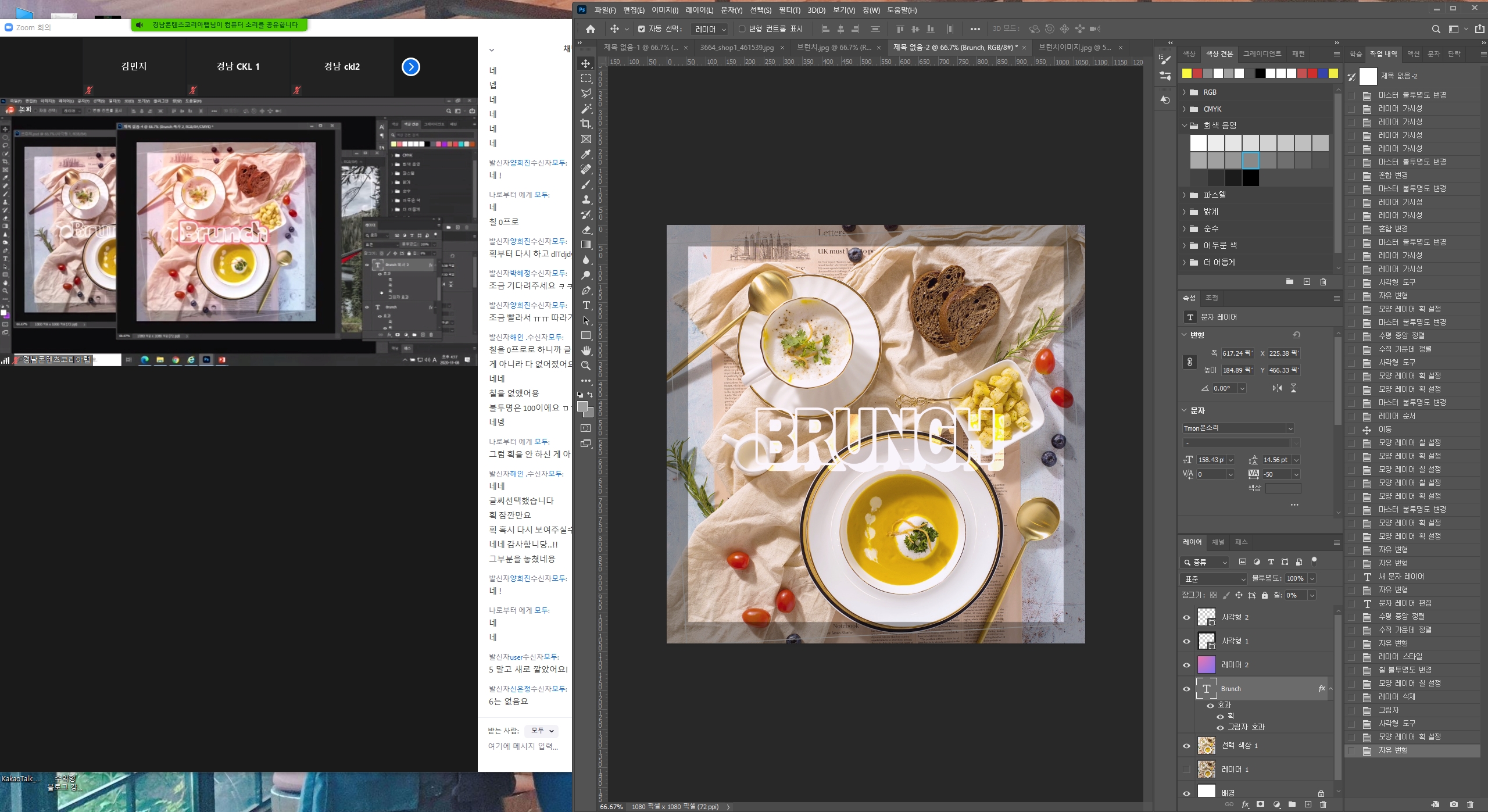Select the Healing Brush tool
Screen dimensions: 1488x812
click(x=586, y=169)
